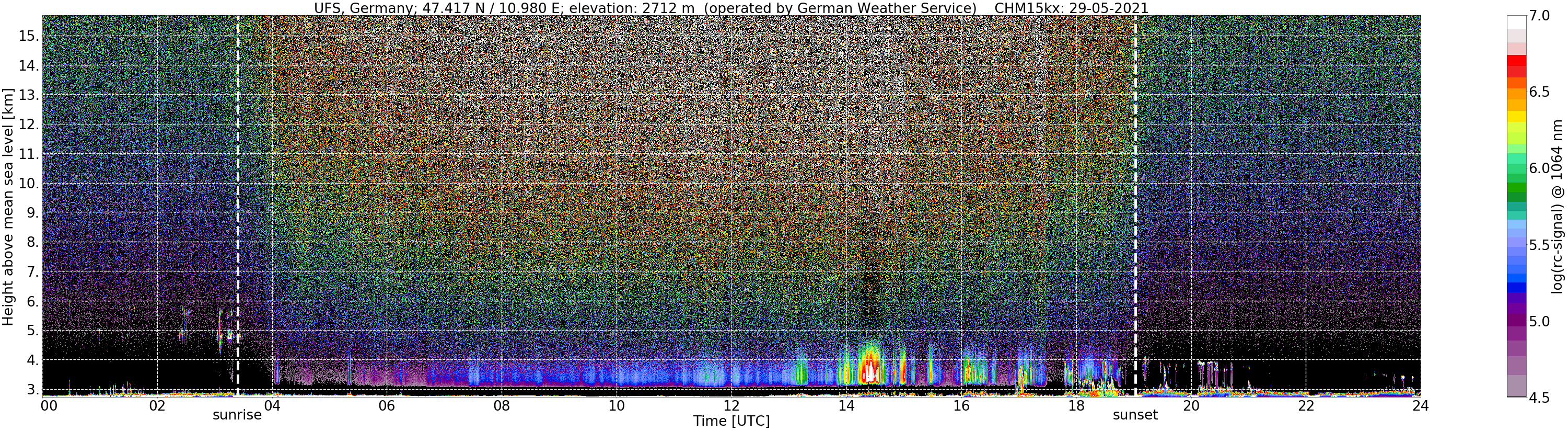1568x431 pixels.
Task: Click the purple band near 5.0 on colorbar
Action: (1516, 321)
